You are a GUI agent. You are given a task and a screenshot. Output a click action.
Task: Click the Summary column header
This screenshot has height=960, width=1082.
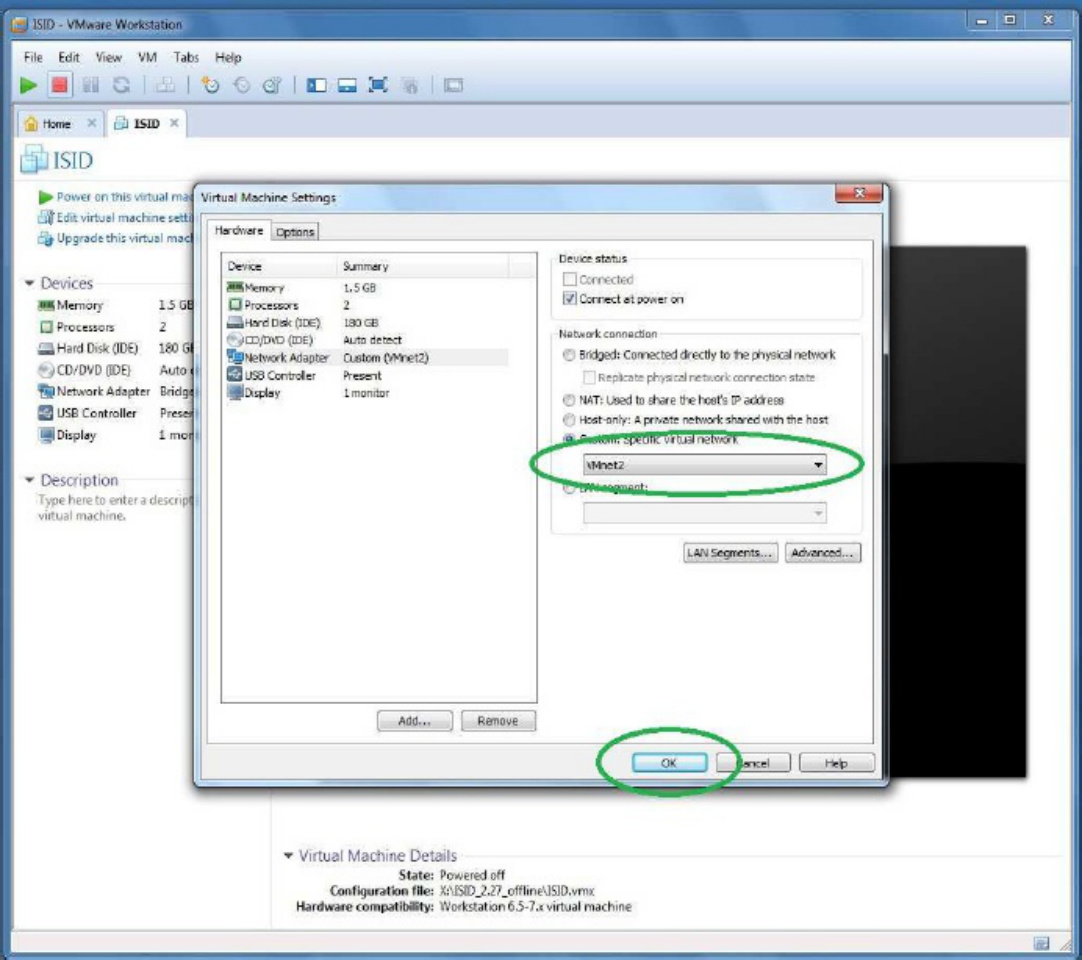click(x=423, y=266)
